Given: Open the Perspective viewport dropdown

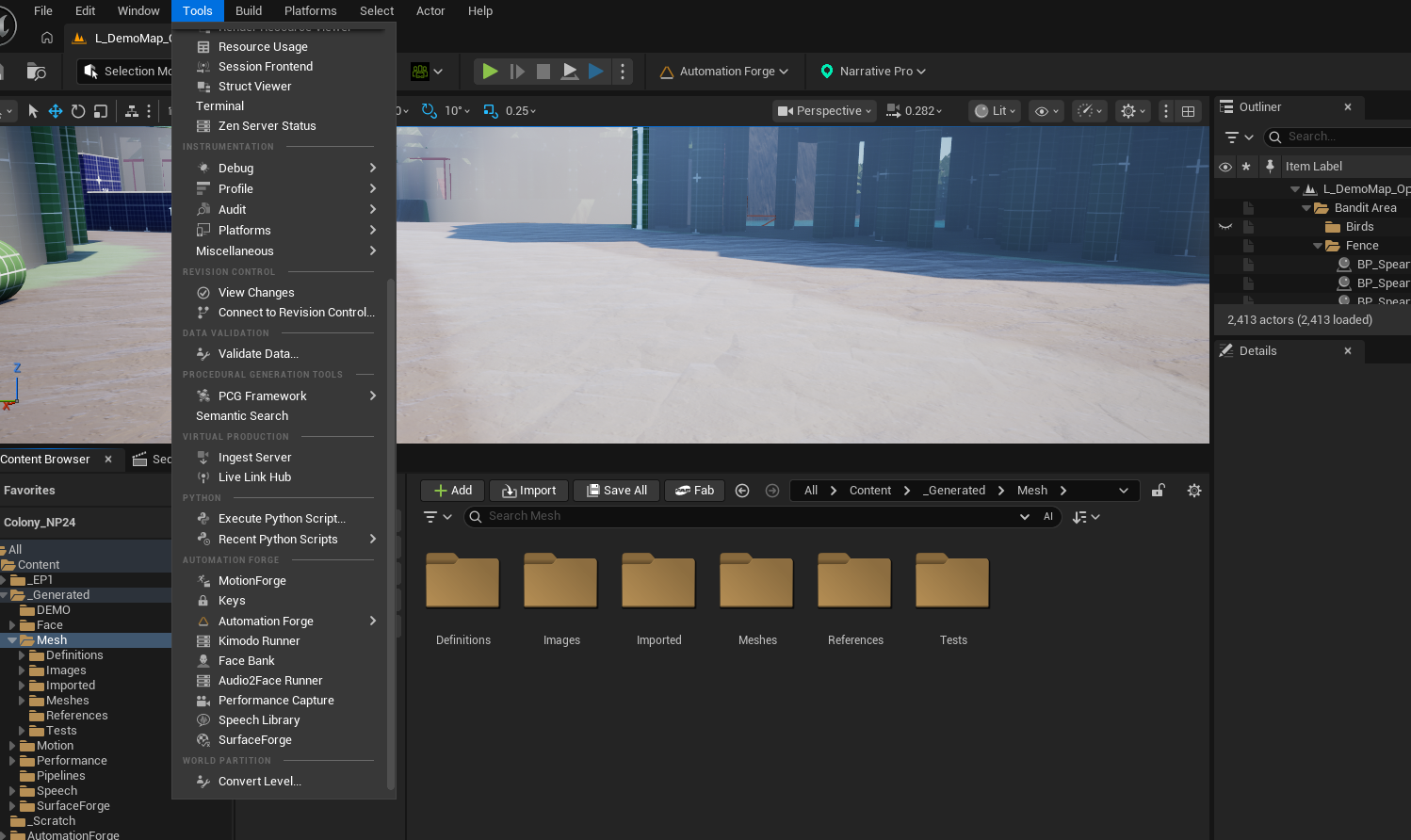Looking at the screenshot, I should 824,110.
